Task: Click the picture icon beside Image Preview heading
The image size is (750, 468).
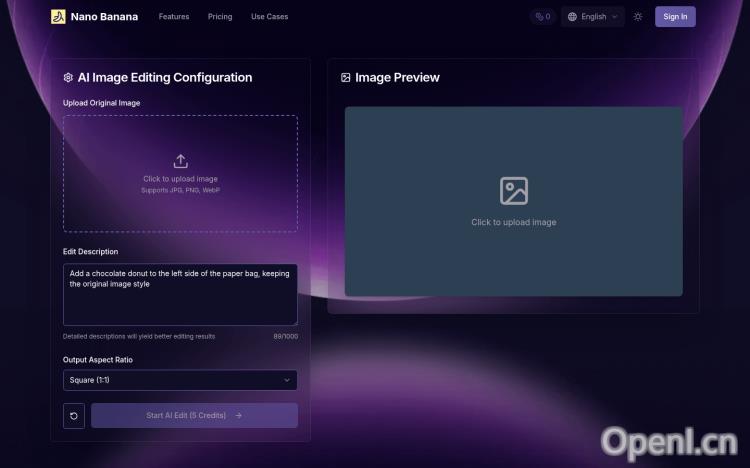Action: click(x=346, y=78)
